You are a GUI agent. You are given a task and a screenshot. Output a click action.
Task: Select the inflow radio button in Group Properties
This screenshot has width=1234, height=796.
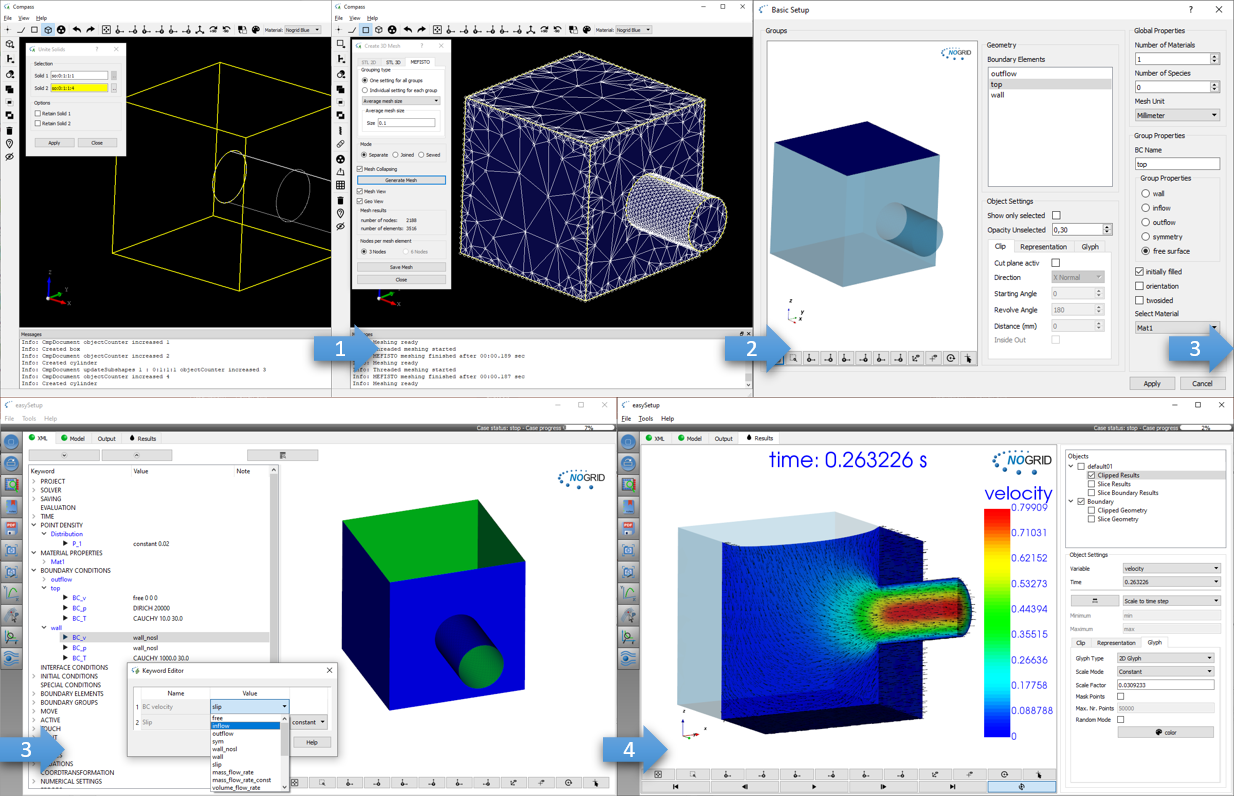pyautogui.click(x=1146, y=208)
